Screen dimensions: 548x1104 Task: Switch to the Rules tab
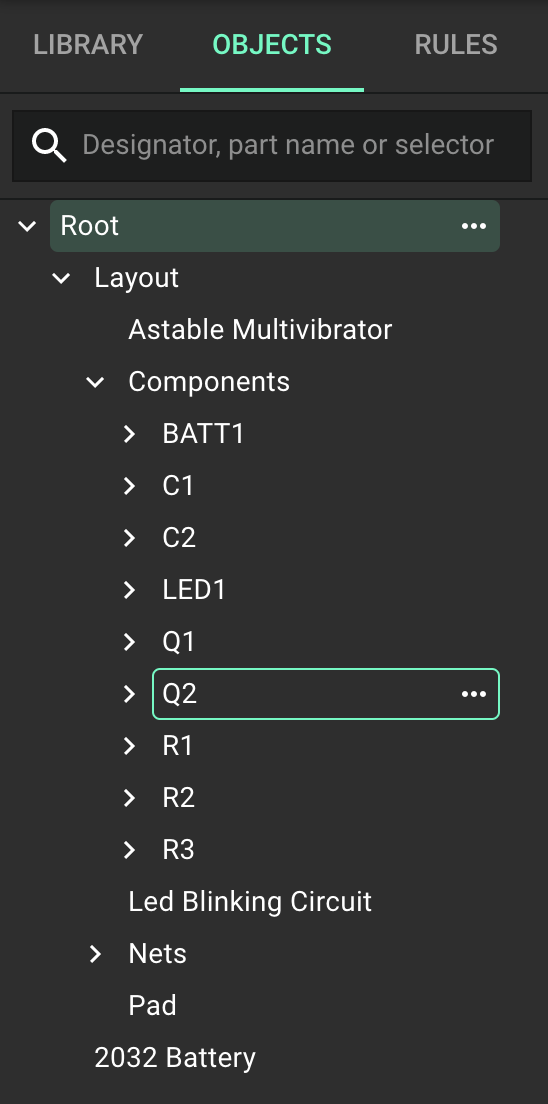pos(456,44)
